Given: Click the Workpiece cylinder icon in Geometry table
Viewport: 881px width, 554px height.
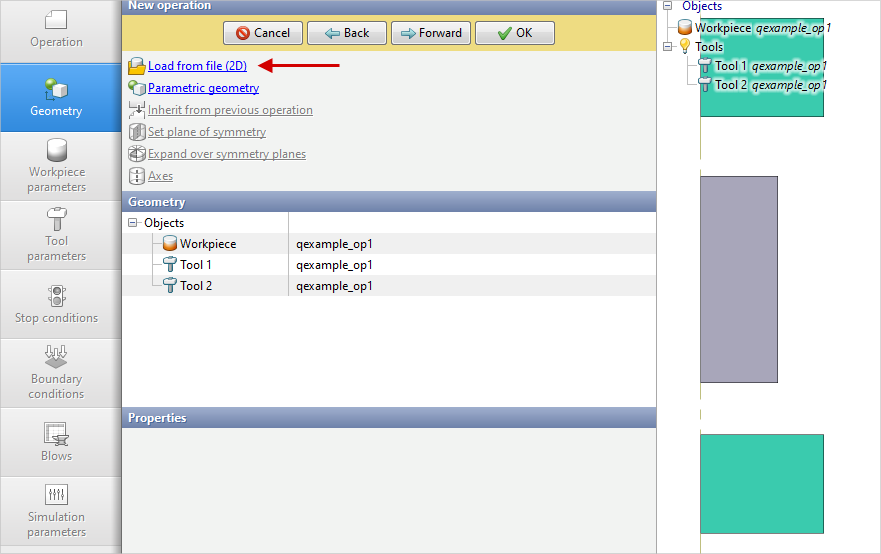Looking at the screenshot, I should click(169, 244).
